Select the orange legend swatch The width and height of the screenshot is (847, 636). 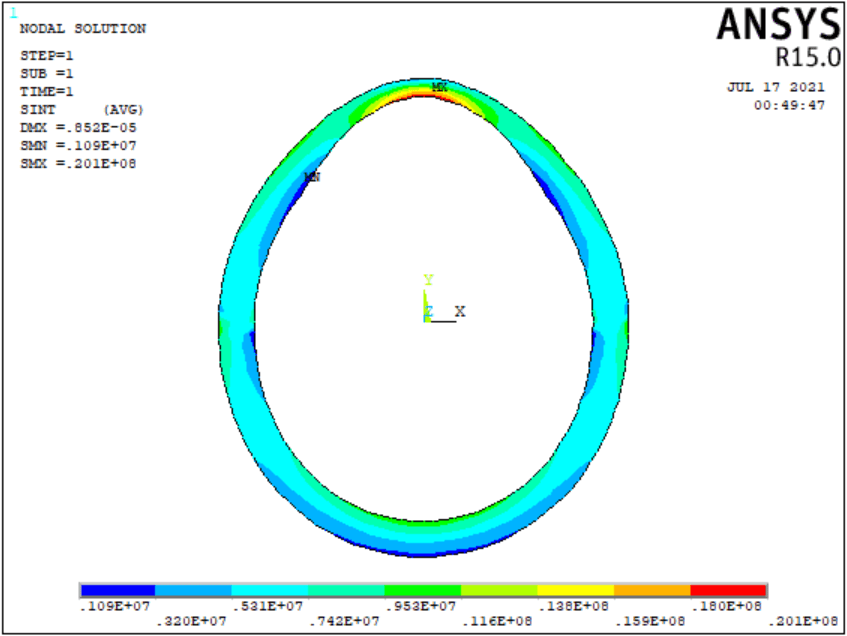coord(652,591)
